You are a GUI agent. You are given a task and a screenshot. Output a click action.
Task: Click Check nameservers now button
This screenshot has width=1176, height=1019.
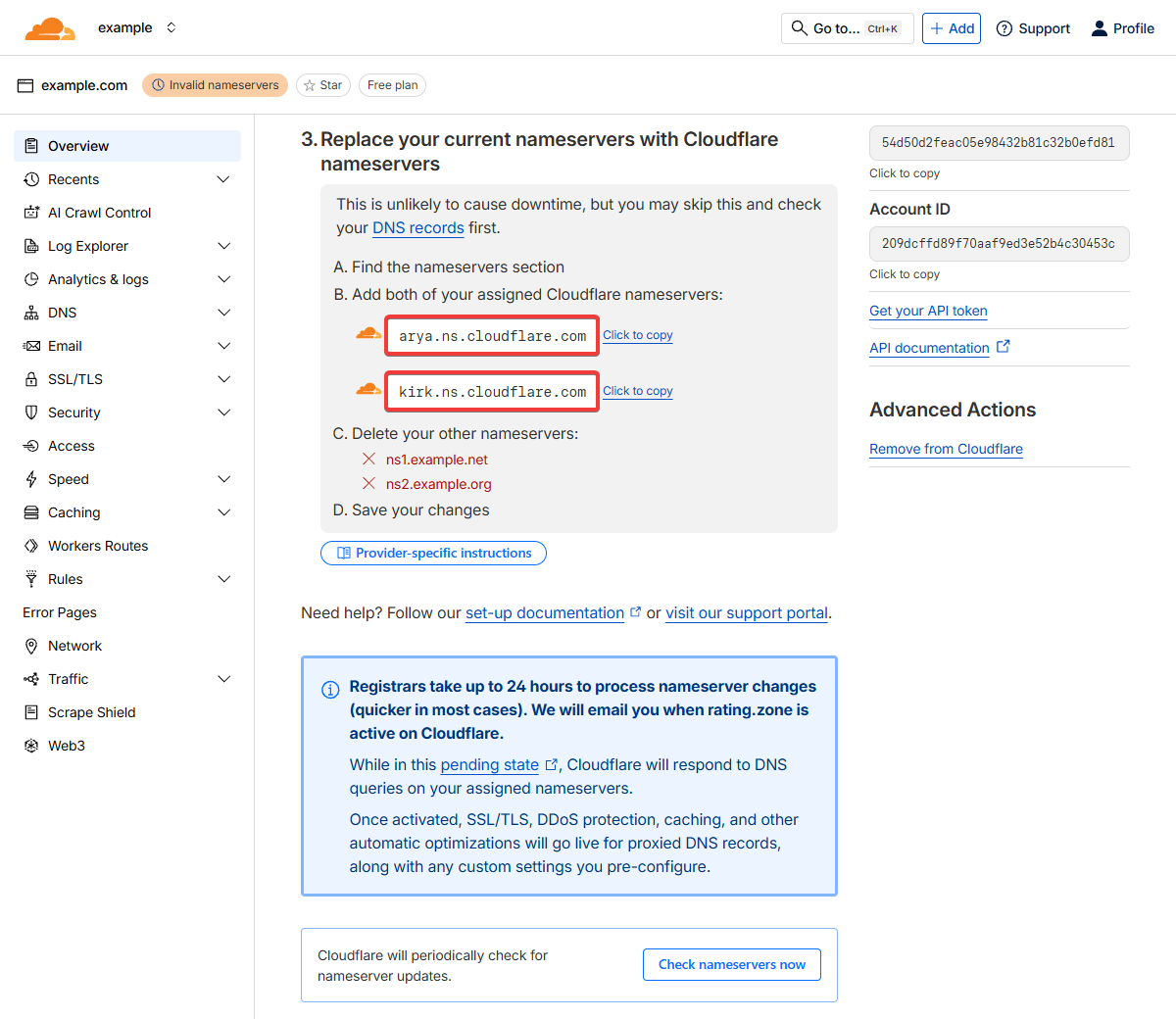pos(731,964)
